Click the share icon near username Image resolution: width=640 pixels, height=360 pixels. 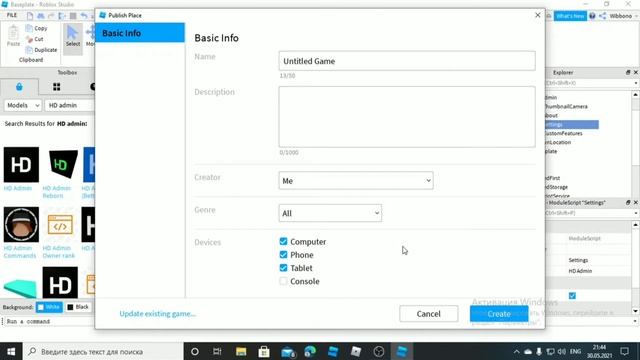click(x=602, y=16)
